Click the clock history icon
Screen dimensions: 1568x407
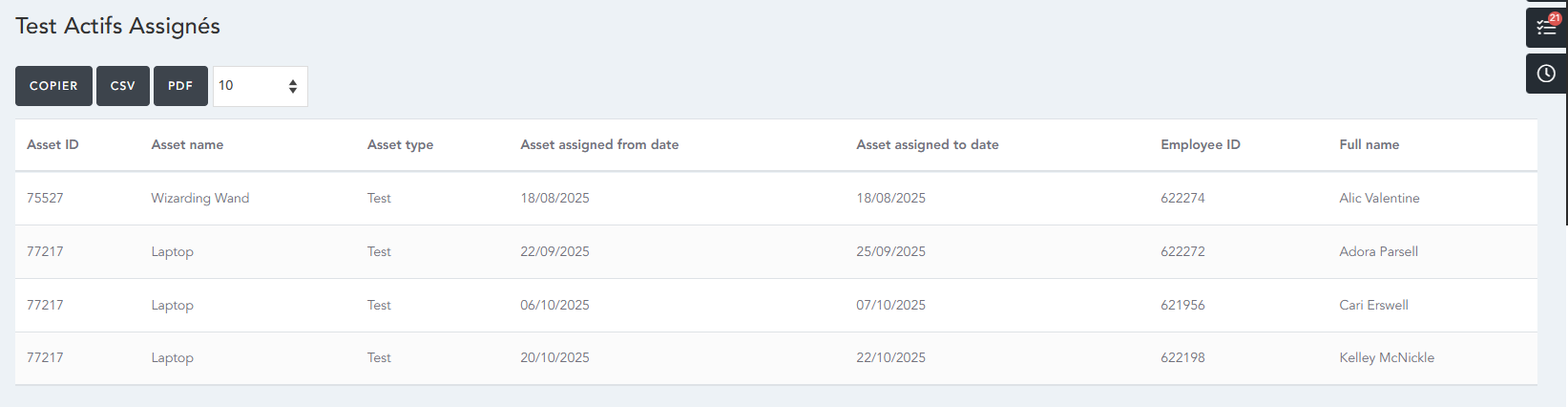[1546, 74]
